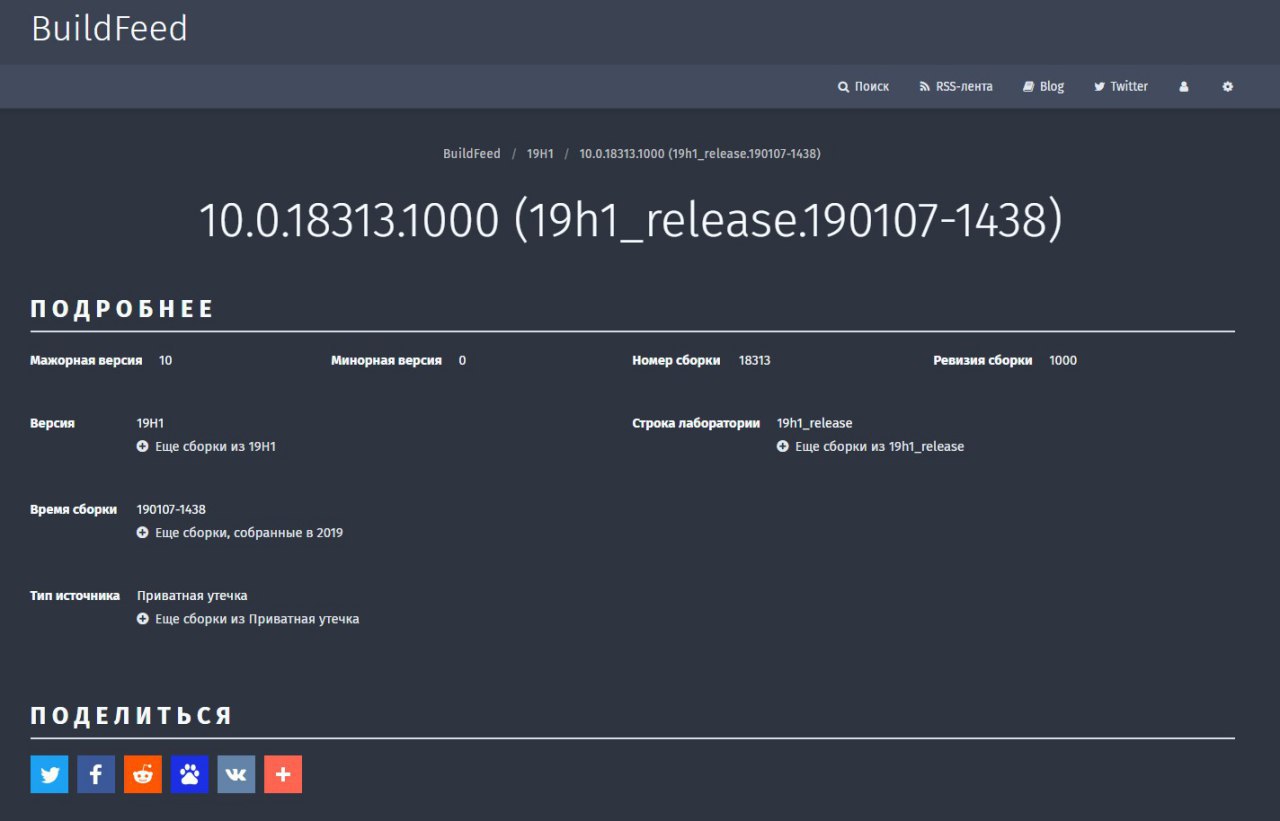
Task: Select the Номер сборки label
Action: 676,361
